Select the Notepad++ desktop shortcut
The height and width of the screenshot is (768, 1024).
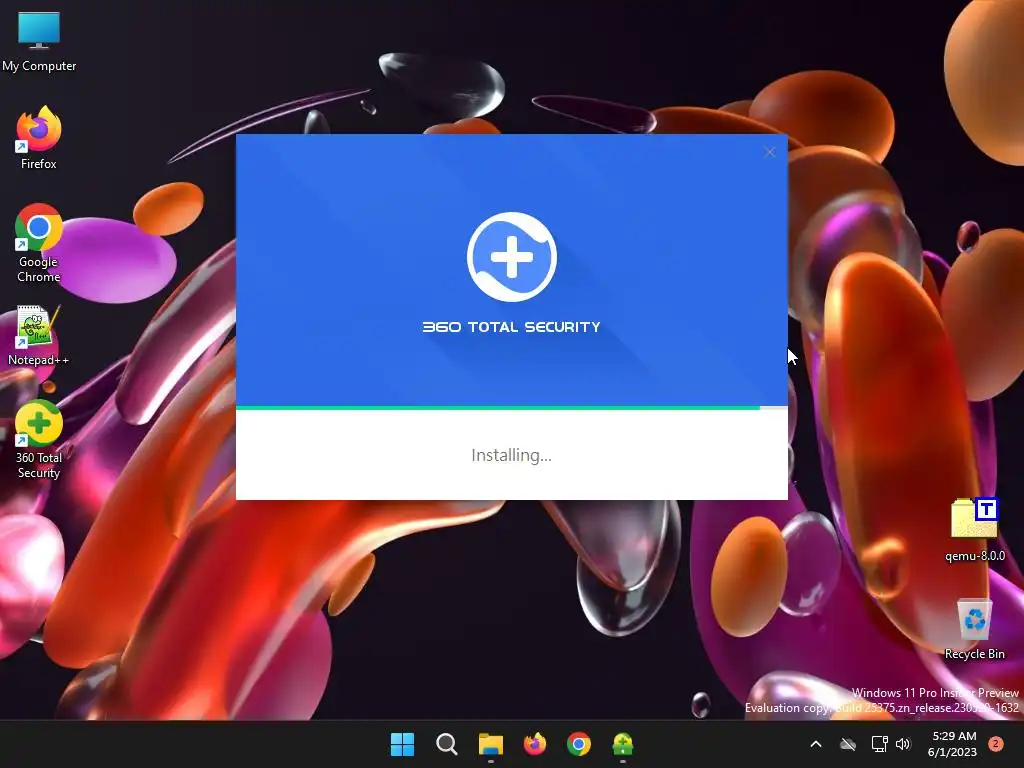coord(39,335)
